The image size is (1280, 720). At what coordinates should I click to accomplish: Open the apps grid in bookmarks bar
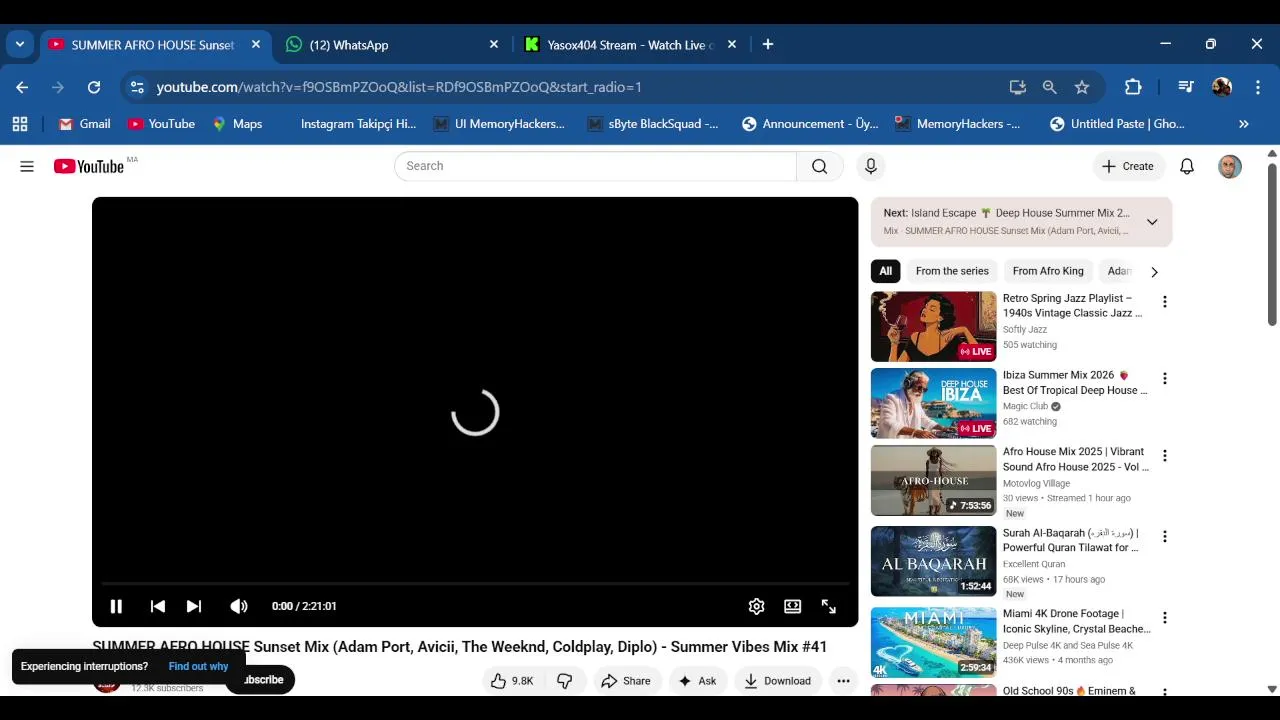20,124
